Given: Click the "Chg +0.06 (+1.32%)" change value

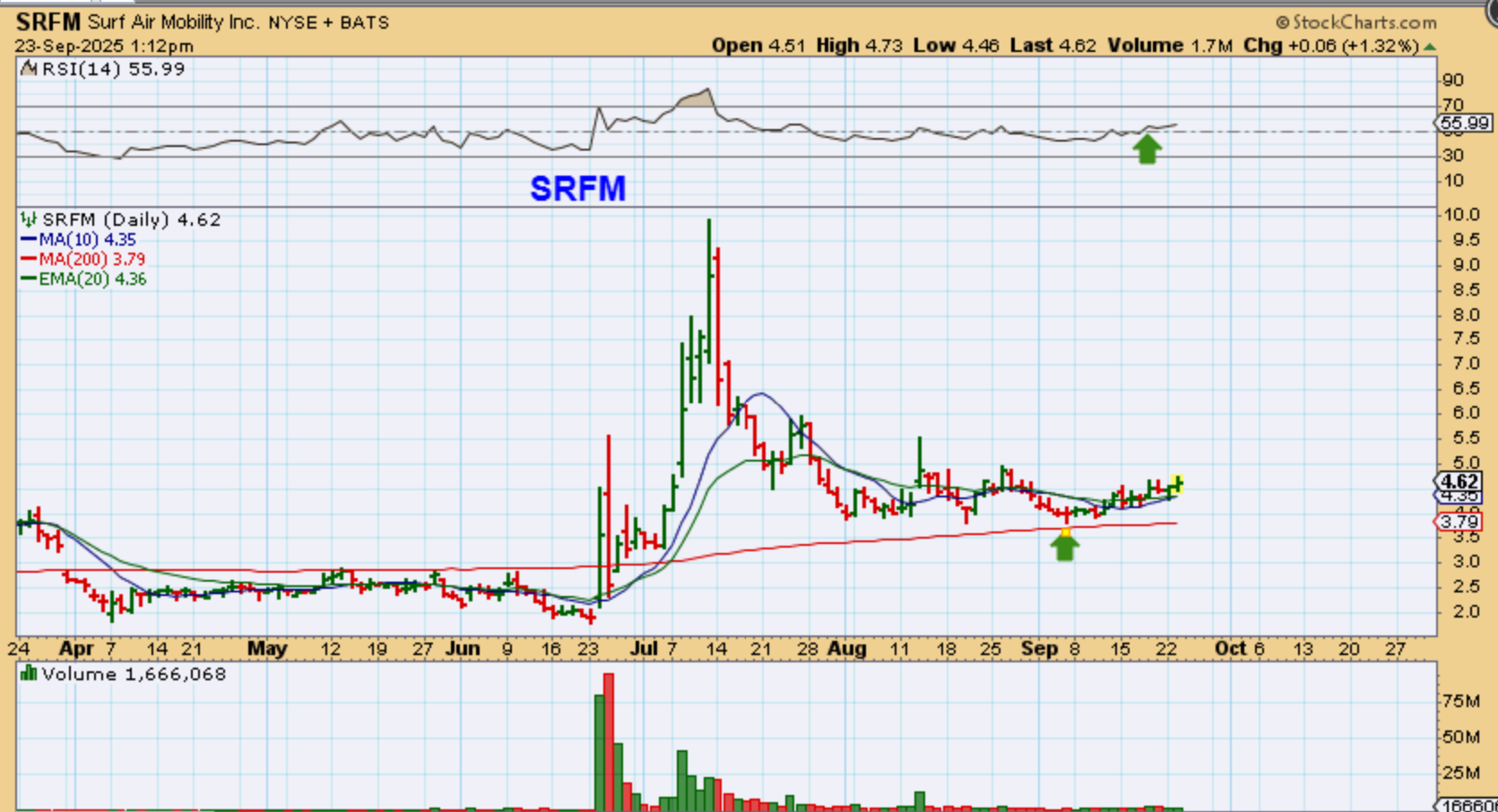Looking at the screenshot, I should (1330, 46).
